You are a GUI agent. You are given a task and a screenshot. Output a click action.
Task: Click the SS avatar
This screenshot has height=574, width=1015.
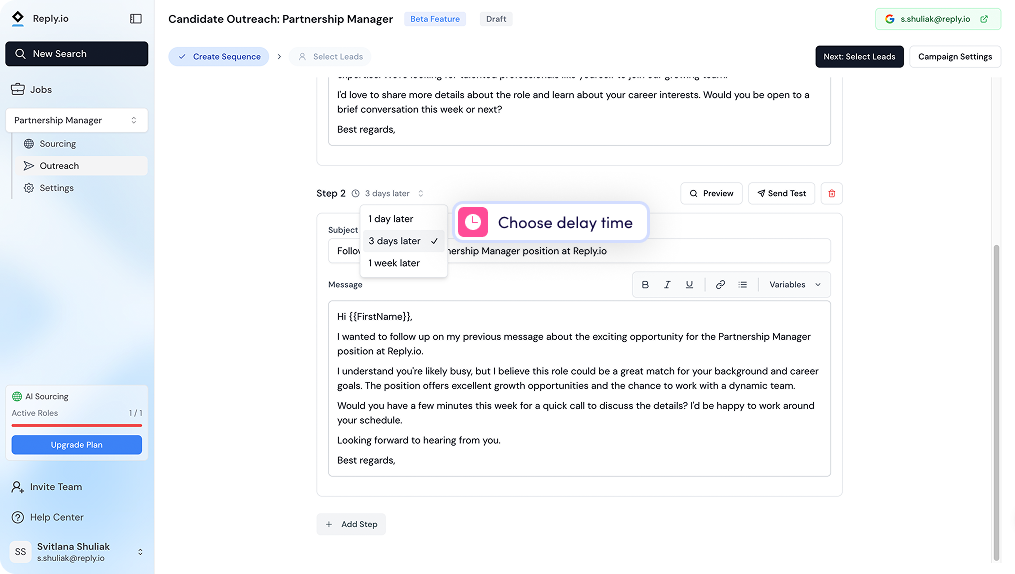click(21, 552)
